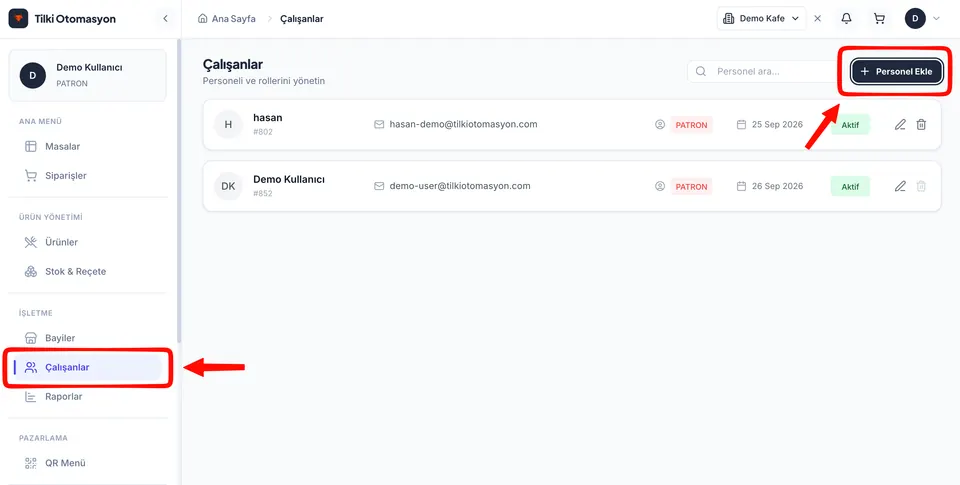Click employee ID #802
Screen dimensions: 960x485
click(263, 132)
